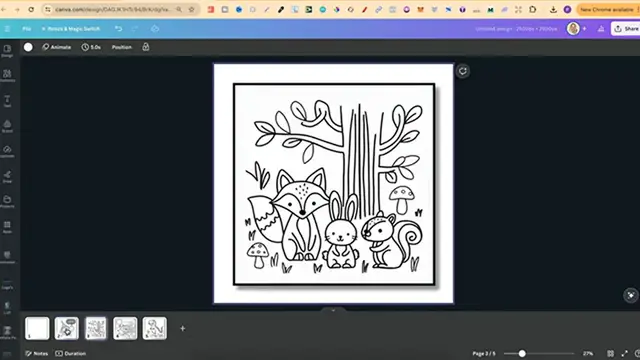This screenshot has width=640, height=360.
Task: Add collaborator with plus icon
Action: point(584,29)
